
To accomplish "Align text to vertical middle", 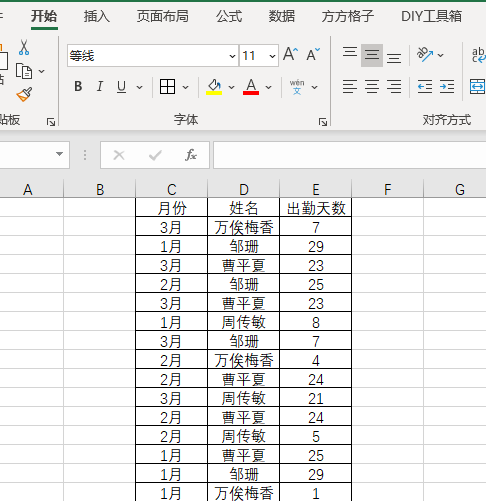I will point(372,55).
